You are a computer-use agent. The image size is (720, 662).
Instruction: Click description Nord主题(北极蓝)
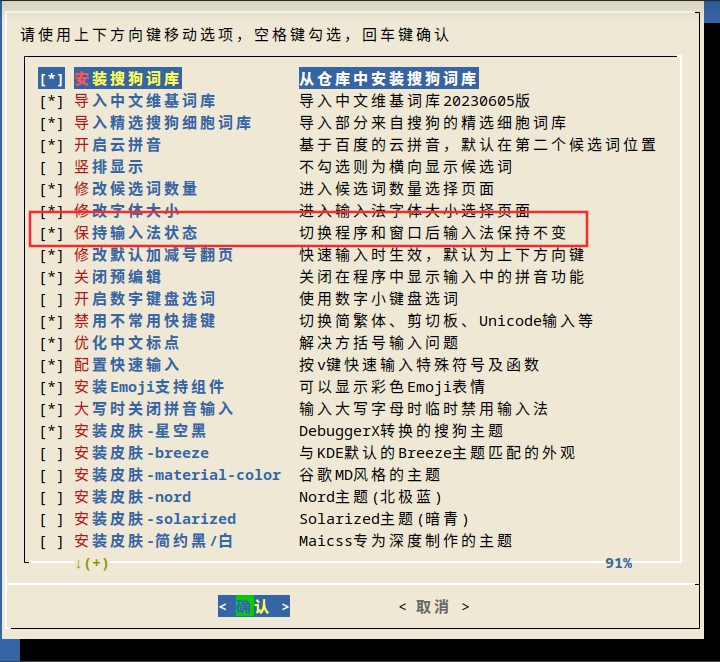click(371, 498)
